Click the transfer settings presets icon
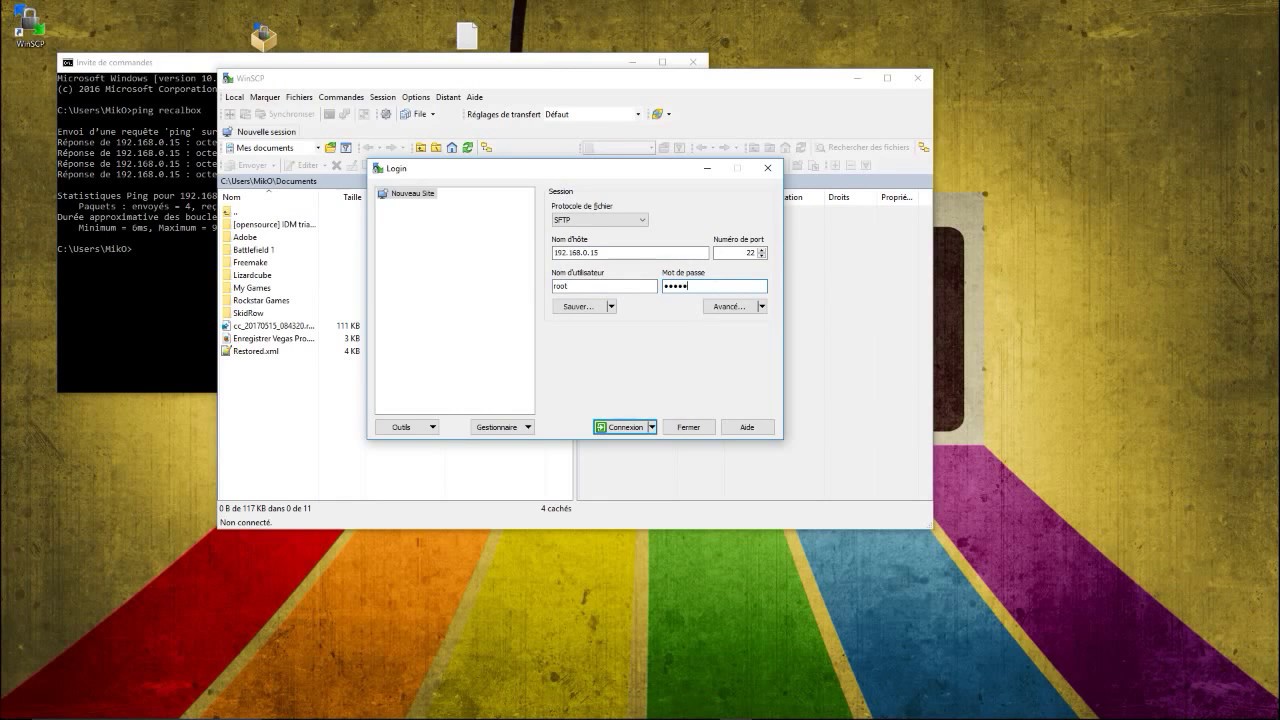 (x=657, y=114)
